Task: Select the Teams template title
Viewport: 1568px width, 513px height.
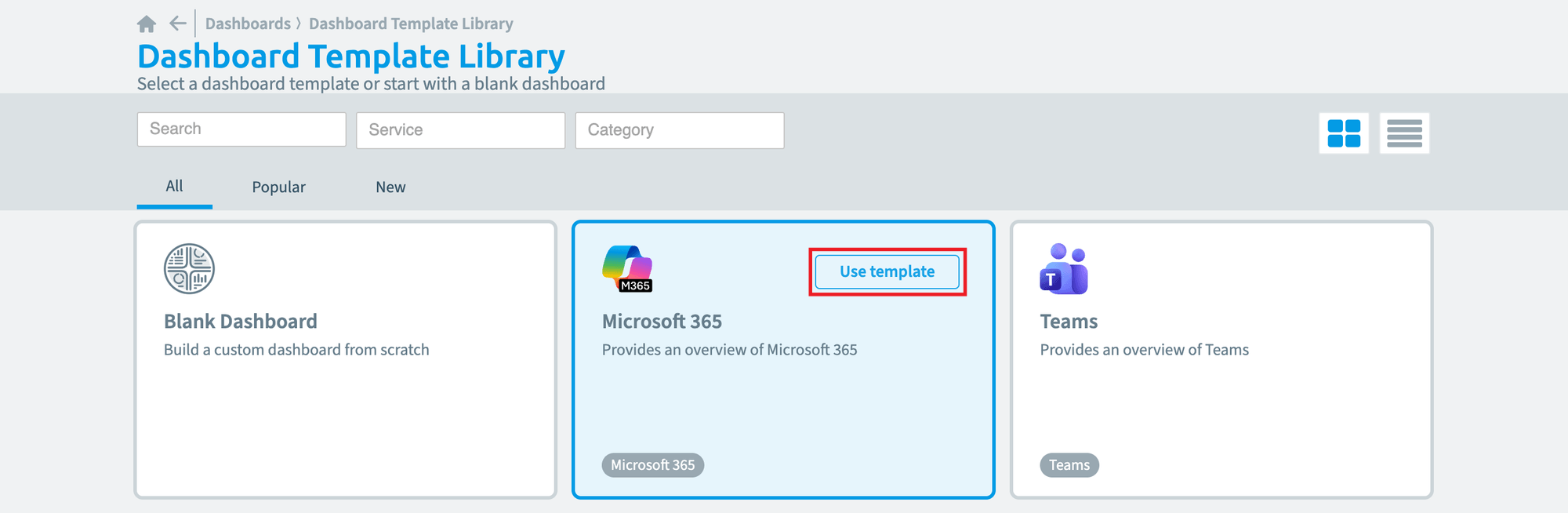Action: coord(1069,321)
